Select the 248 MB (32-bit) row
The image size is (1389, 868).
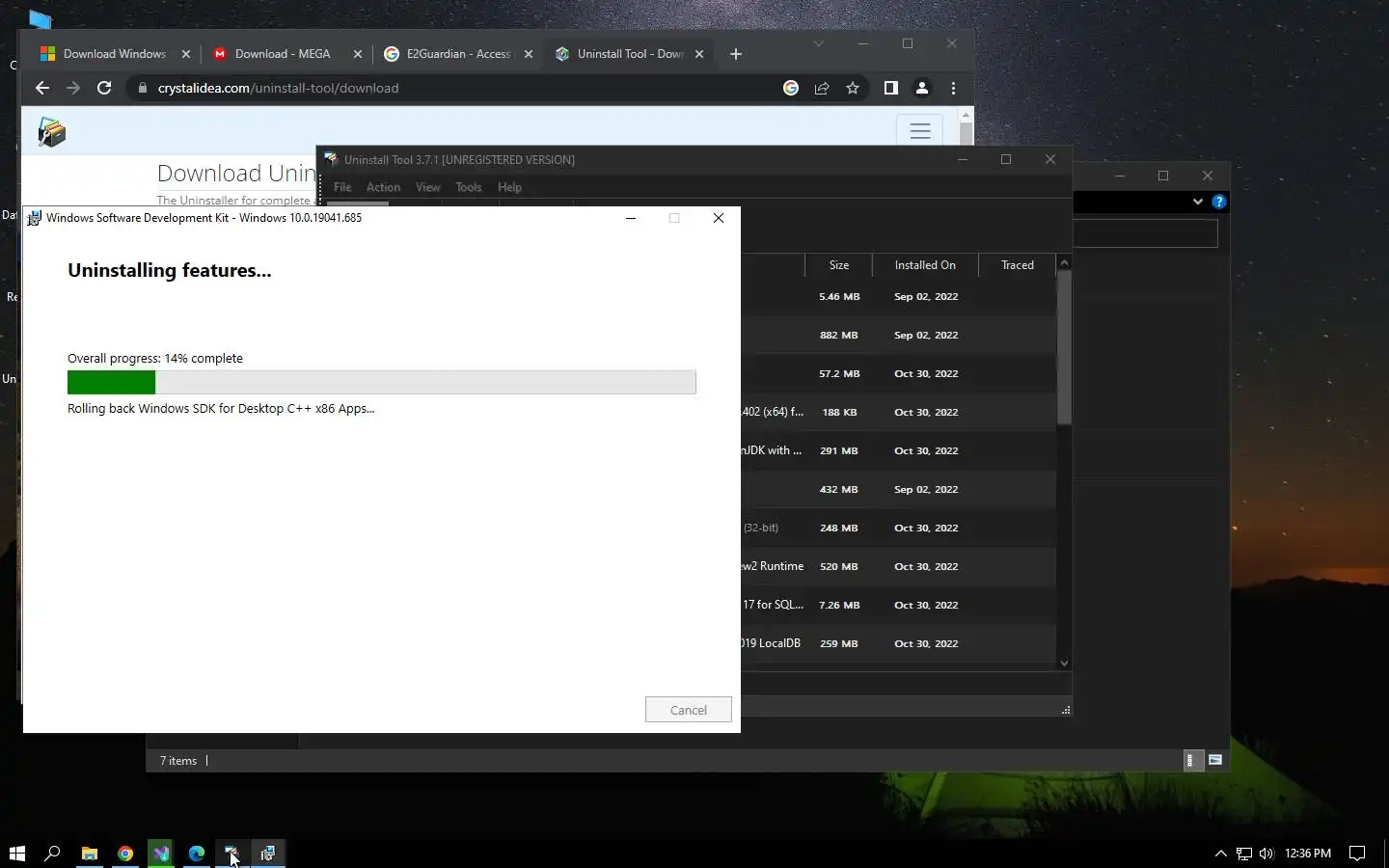pyautogui.click(x=898, y=528)
